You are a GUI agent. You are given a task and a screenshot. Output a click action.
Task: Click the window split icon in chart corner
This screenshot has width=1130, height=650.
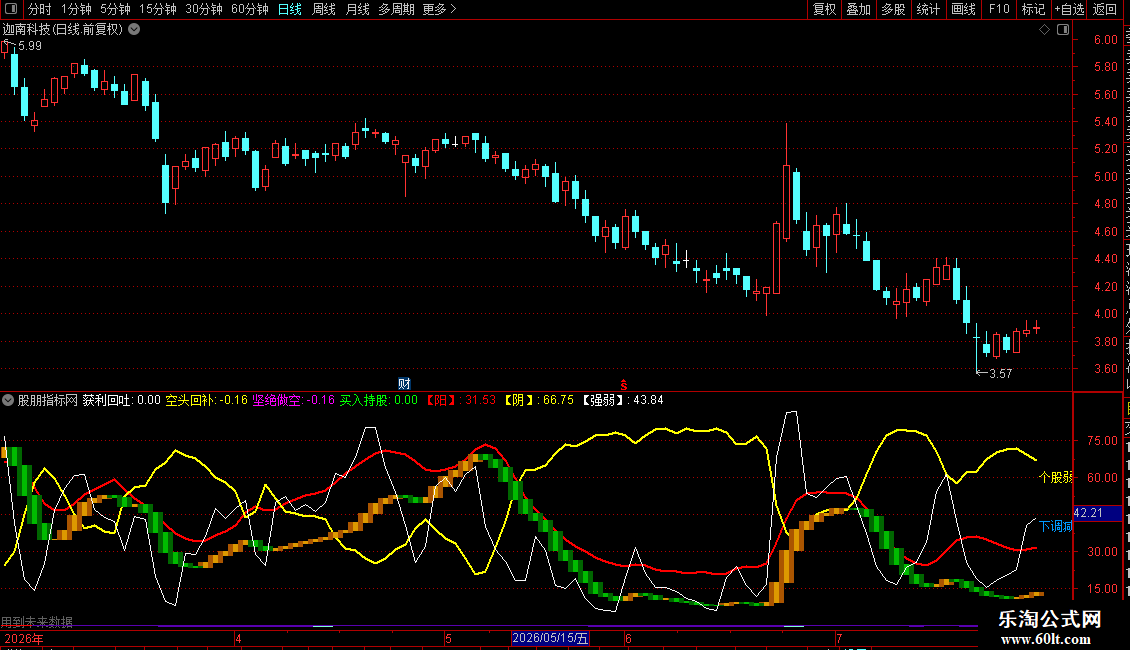click(1063, 30)
